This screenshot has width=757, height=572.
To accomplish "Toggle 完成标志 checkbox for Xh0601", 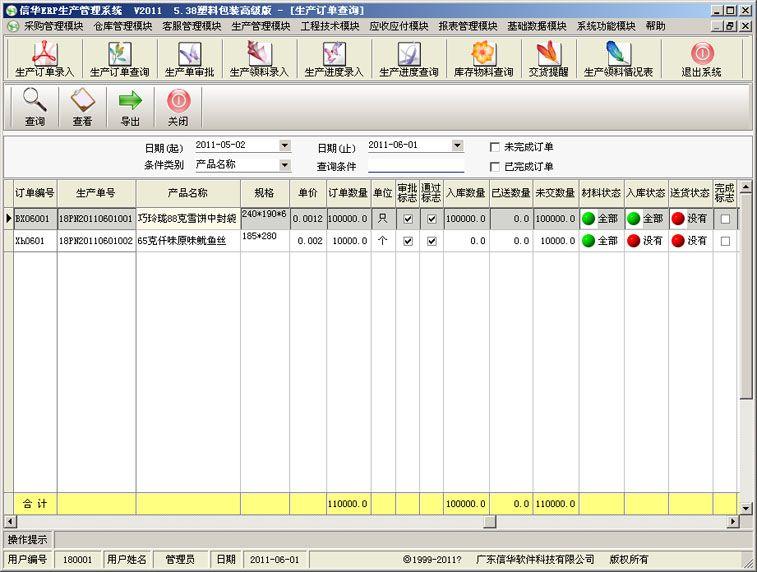I will [725, 241].
